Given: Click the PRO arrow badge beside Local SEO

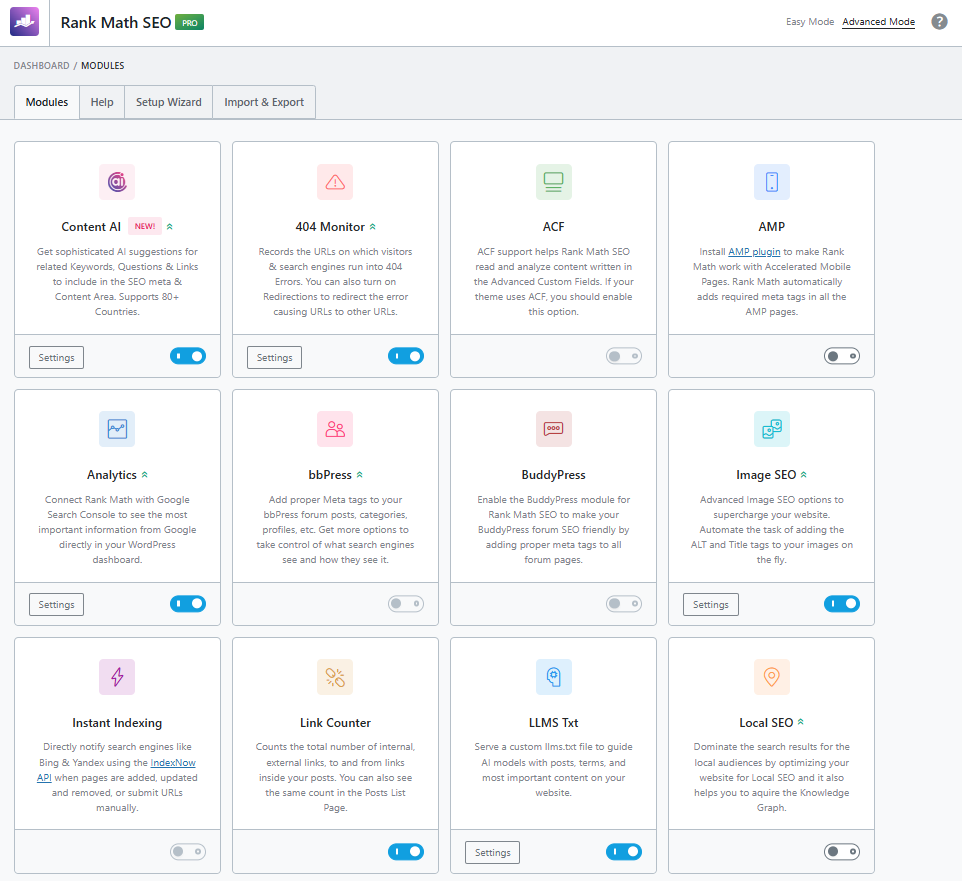Looking at the screenshot, I should click(801, 722).
